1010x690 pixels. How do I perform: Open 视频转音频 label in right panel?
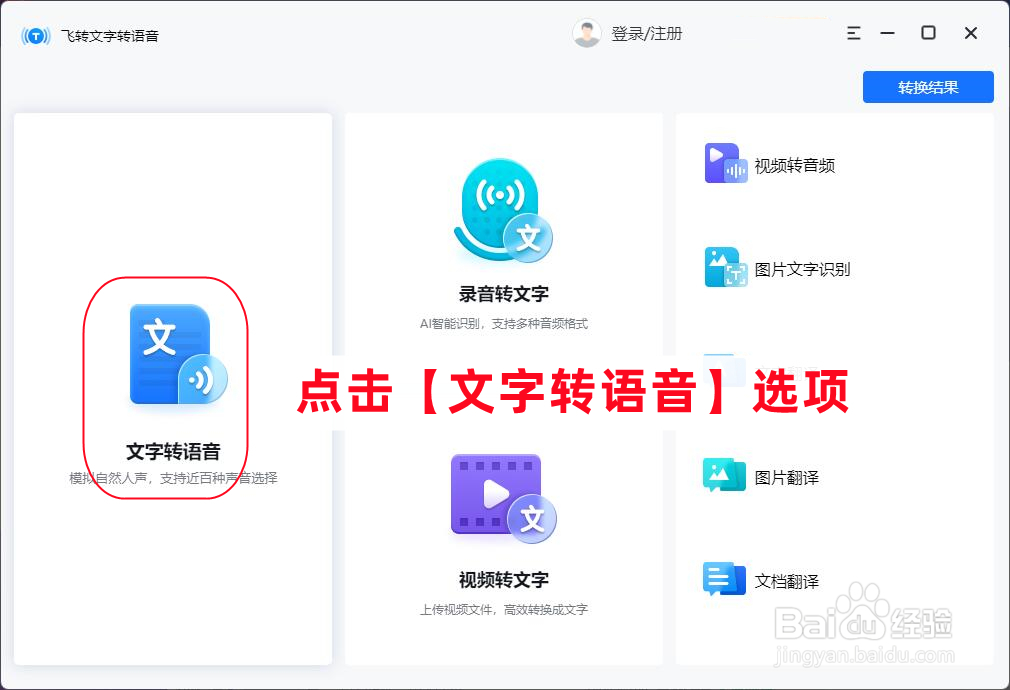pyautogui.click(x=795, y=166)
